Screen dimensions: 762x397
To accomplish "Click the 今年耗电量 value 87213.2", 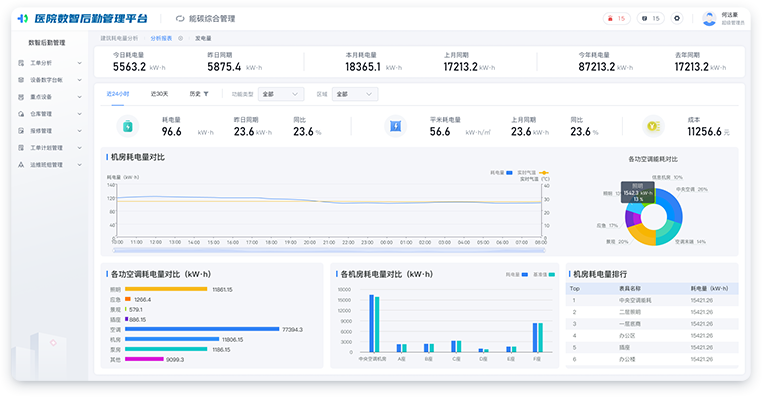I will [597, 67].
